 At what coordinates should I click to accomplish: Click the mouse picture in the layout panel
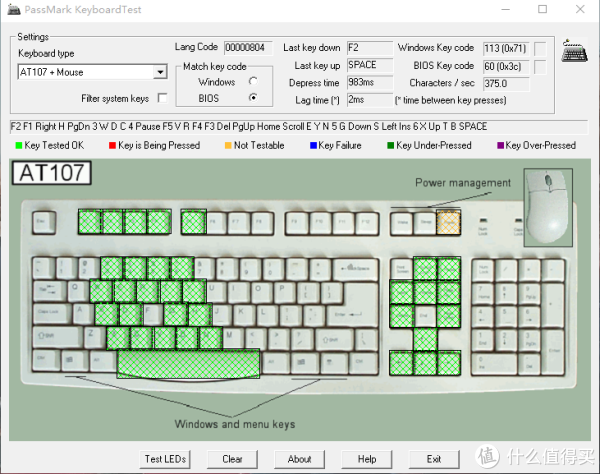pos(548,207)
